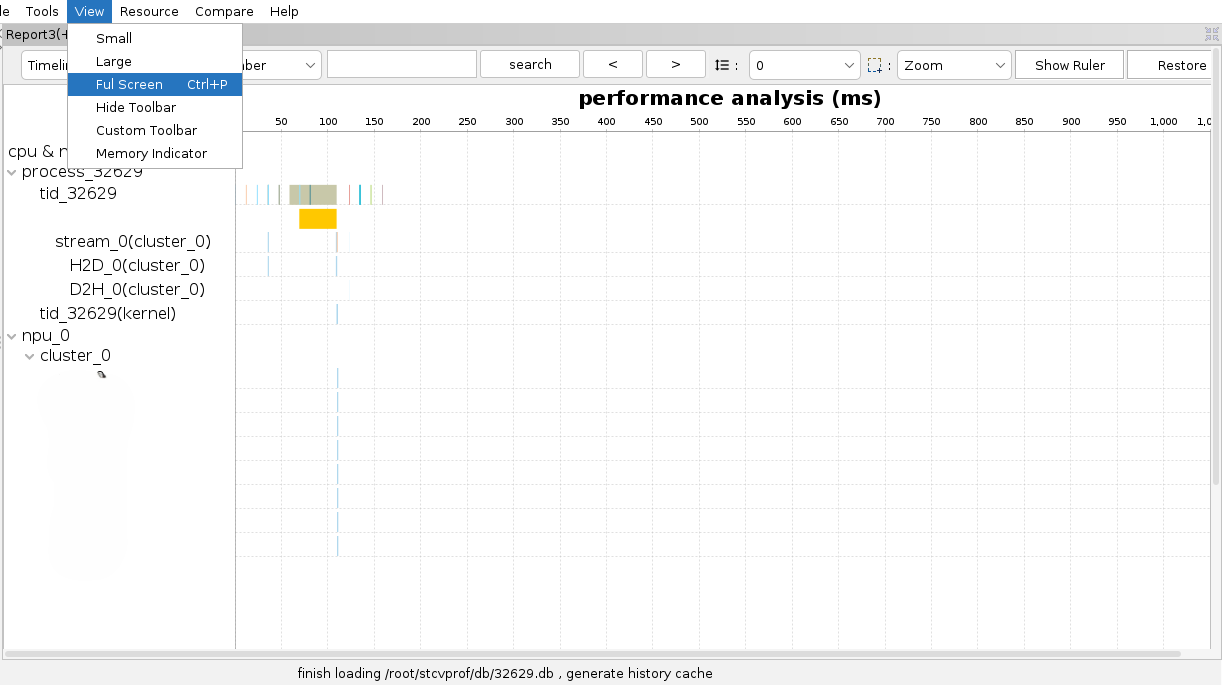Click into the search text field

(x=401, y=65)
